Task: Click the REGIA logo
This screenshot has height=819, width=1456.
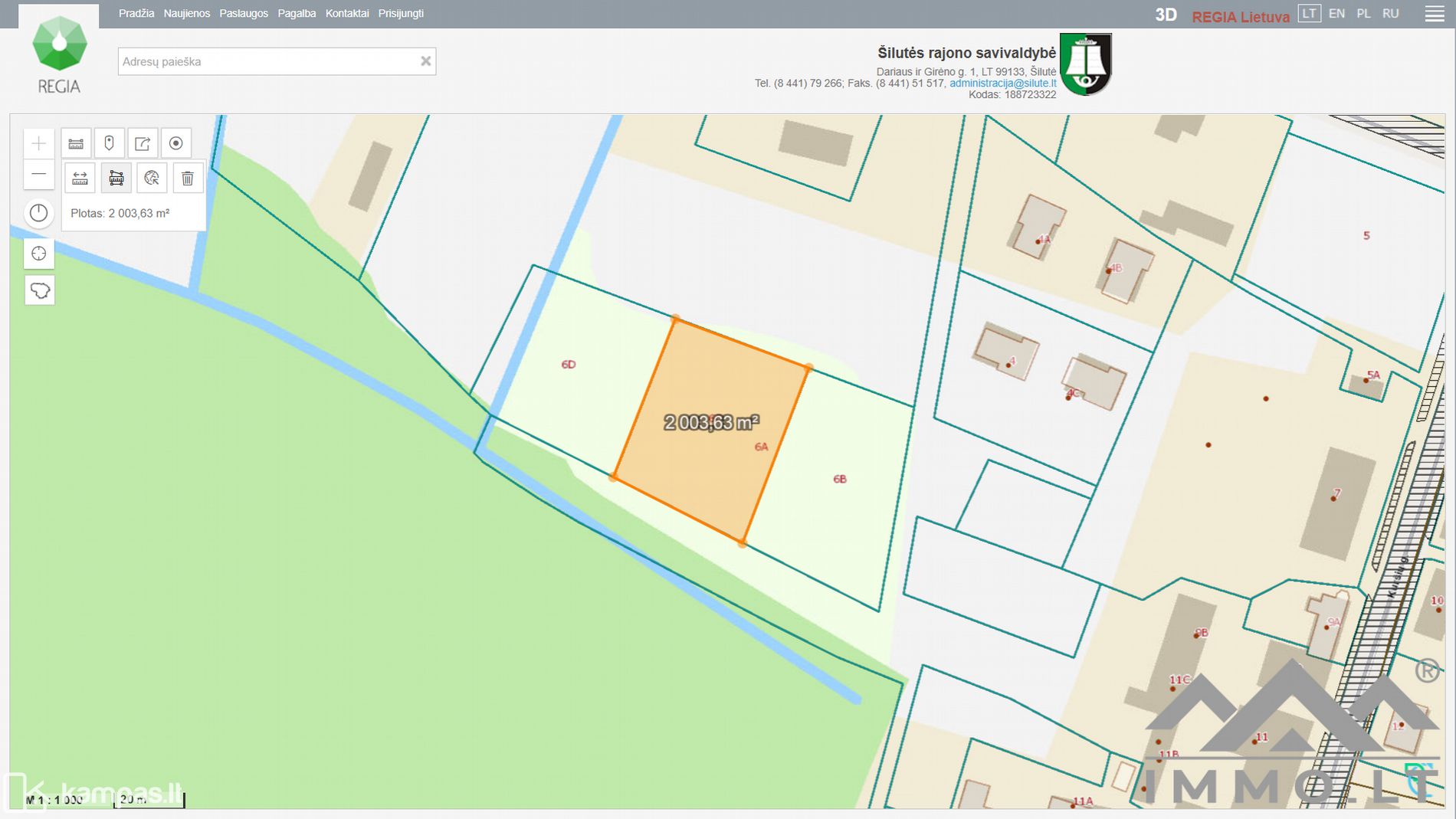Action: pos(59,55)
